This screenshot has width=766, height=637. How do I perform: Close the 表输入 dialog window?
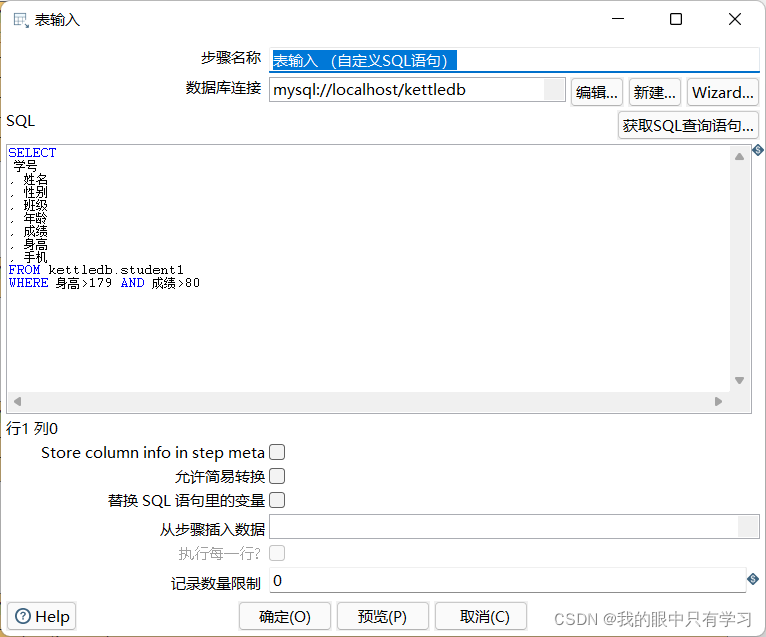[735, 19]
